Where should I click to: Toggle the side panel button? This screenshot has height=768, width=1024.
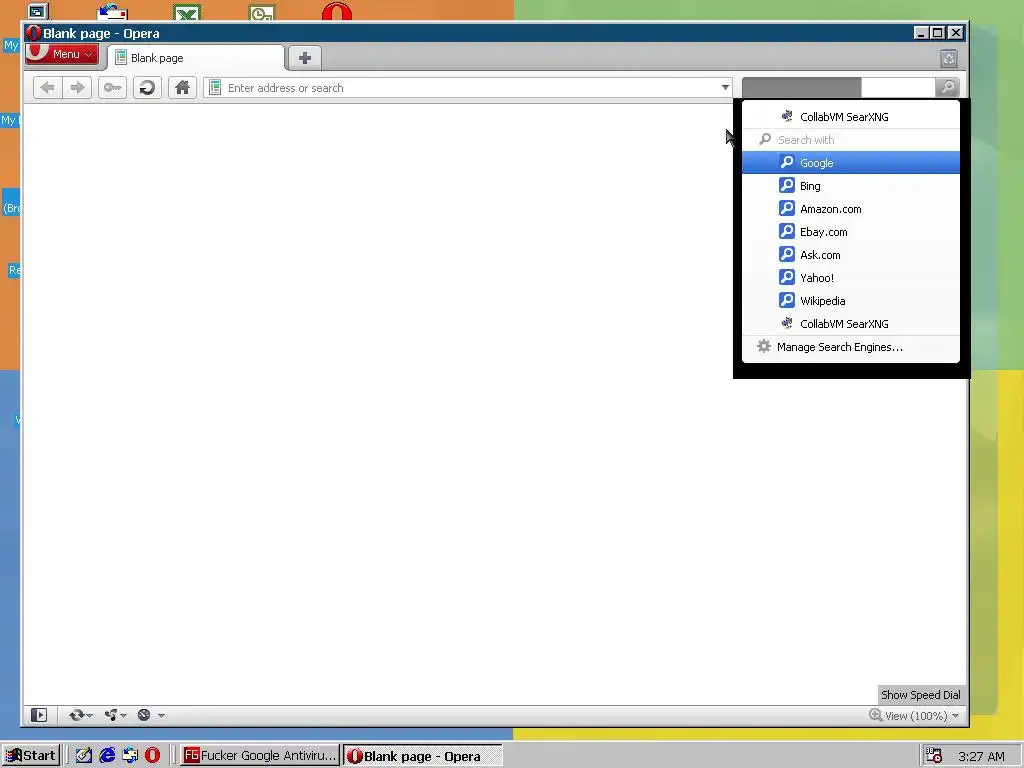coord(39,715)
